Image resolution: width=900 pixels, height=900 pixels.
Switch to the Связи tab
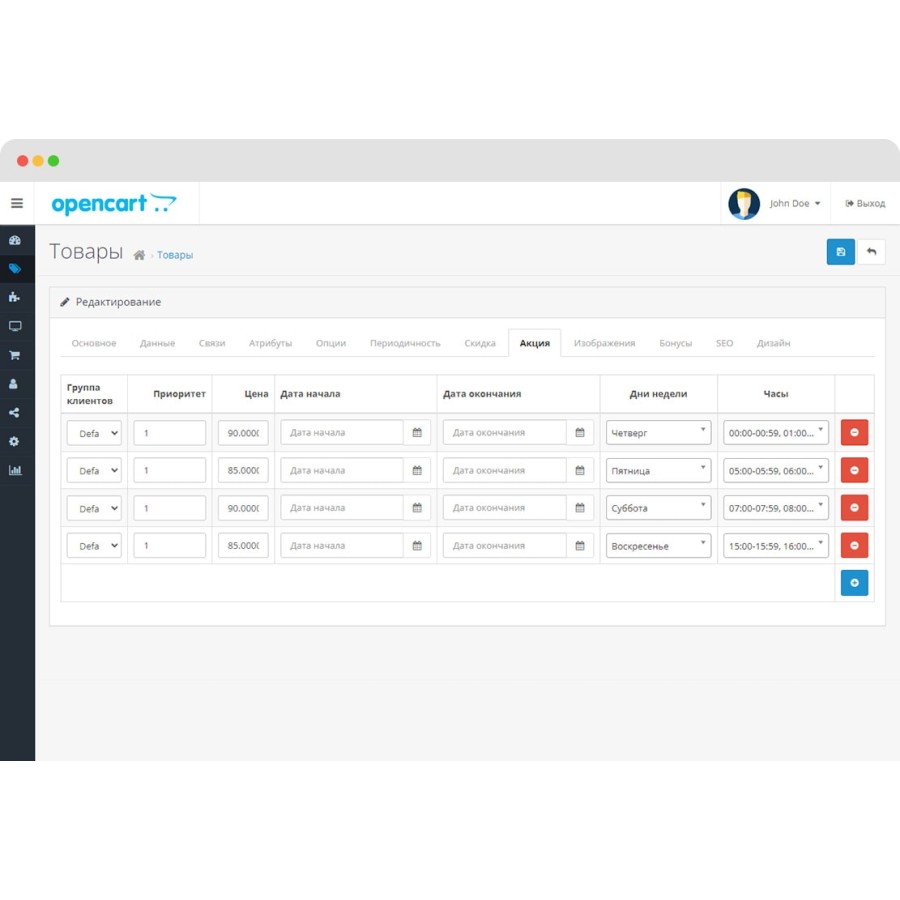coord(212,343)
